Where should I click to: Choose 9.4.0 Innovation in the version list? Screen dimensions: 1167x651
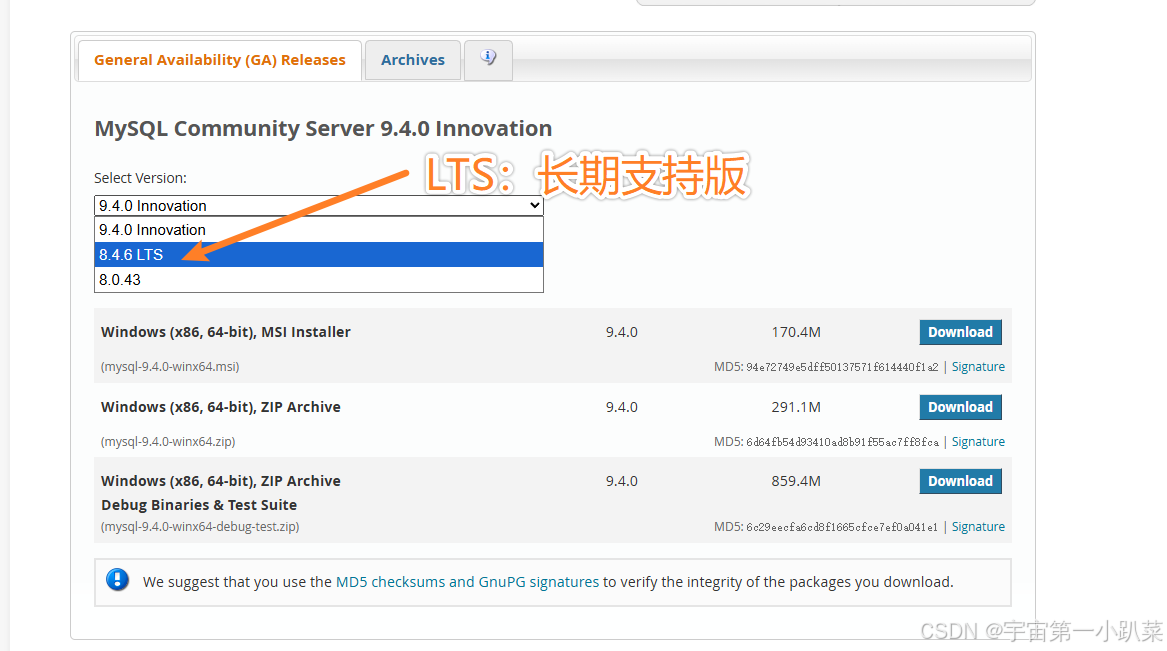[x=319, y=230]
